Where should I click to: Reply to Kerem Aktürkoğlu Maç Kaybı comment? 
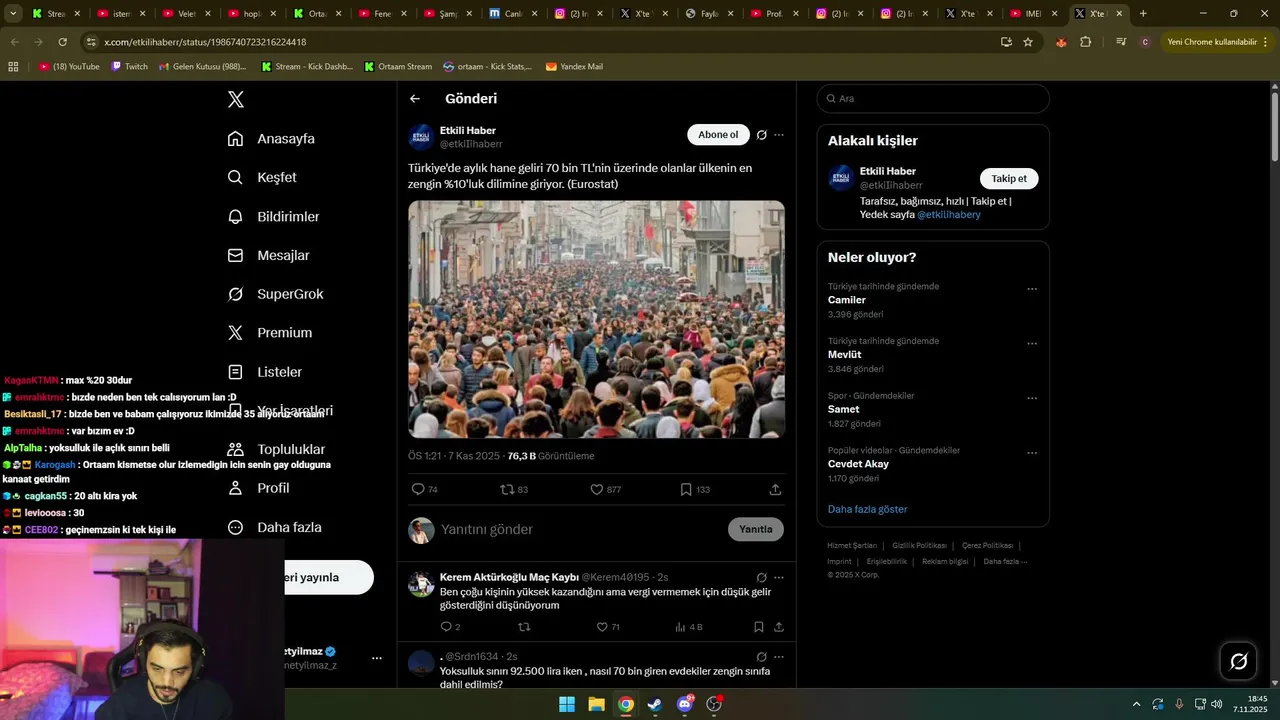click(447, 627)
